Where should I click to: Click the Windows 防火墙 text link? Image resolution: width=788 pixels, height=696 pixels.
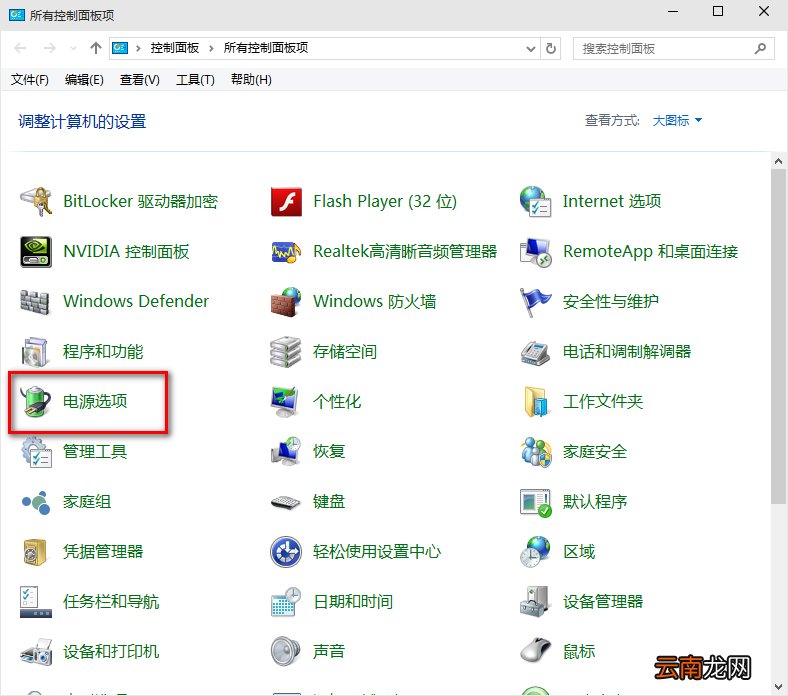(374, 302)
